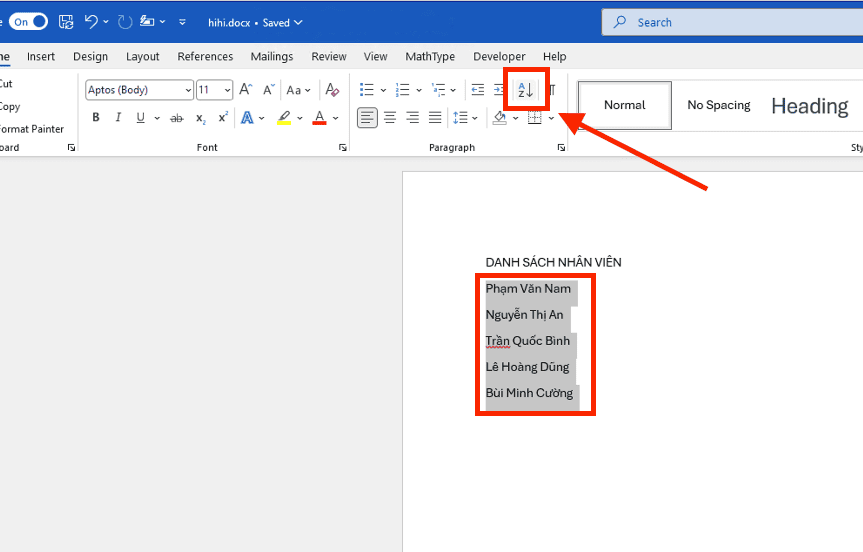863x552 pixels.
Task: Open the Mailings tab
Action: [x=272, y=57]
